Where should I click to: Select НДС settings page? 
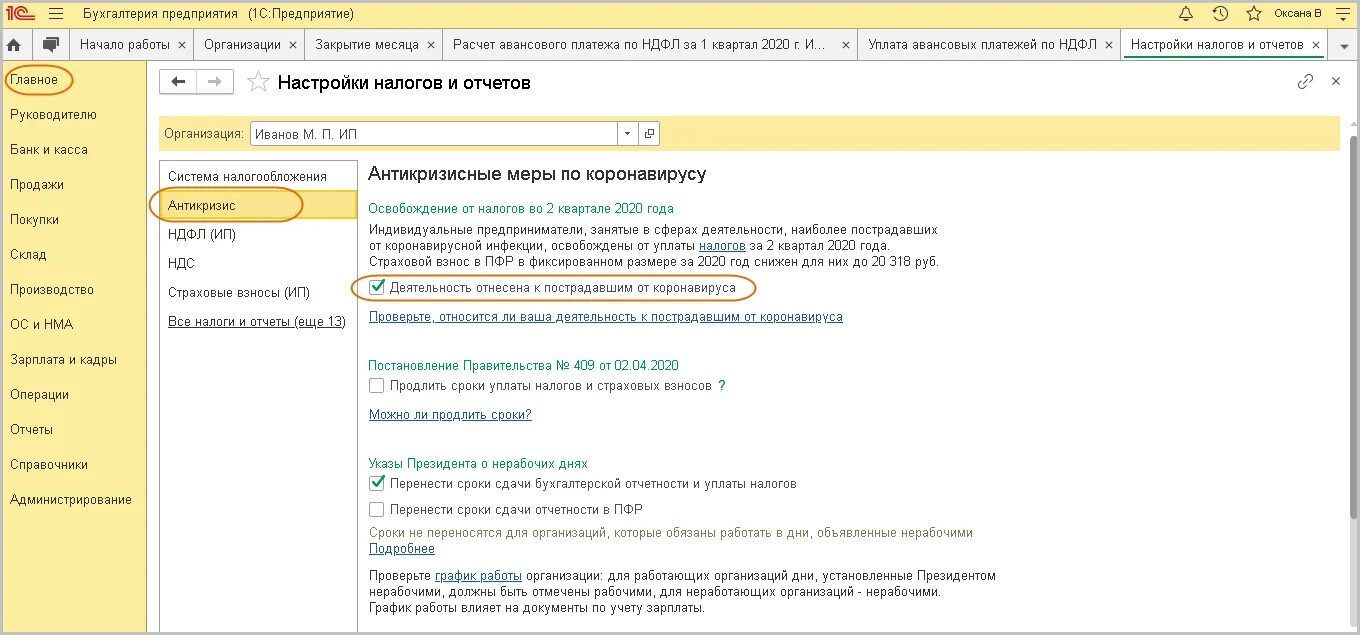(257, 263)
